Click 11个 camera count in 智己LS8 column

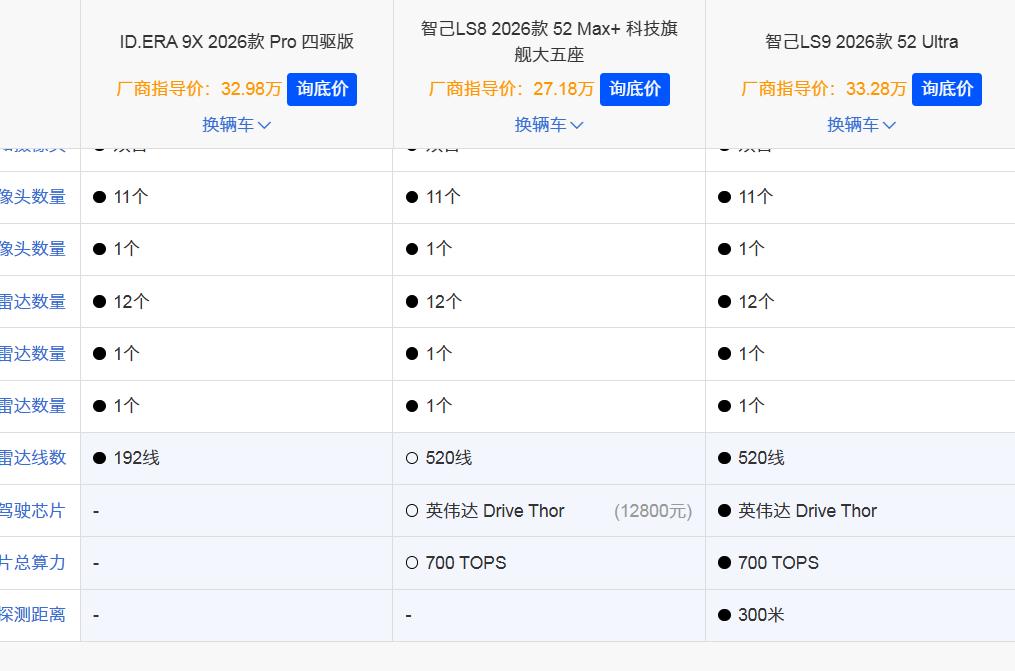coord(443,197)
